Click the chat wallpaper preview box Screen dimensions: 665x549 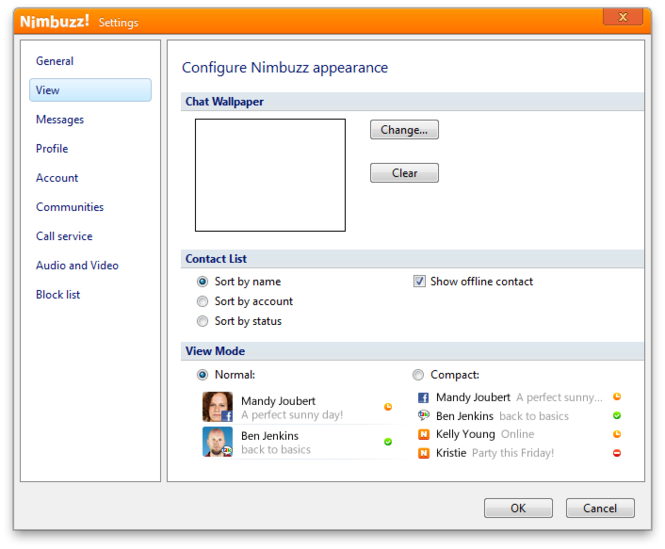tap(270, 175)
